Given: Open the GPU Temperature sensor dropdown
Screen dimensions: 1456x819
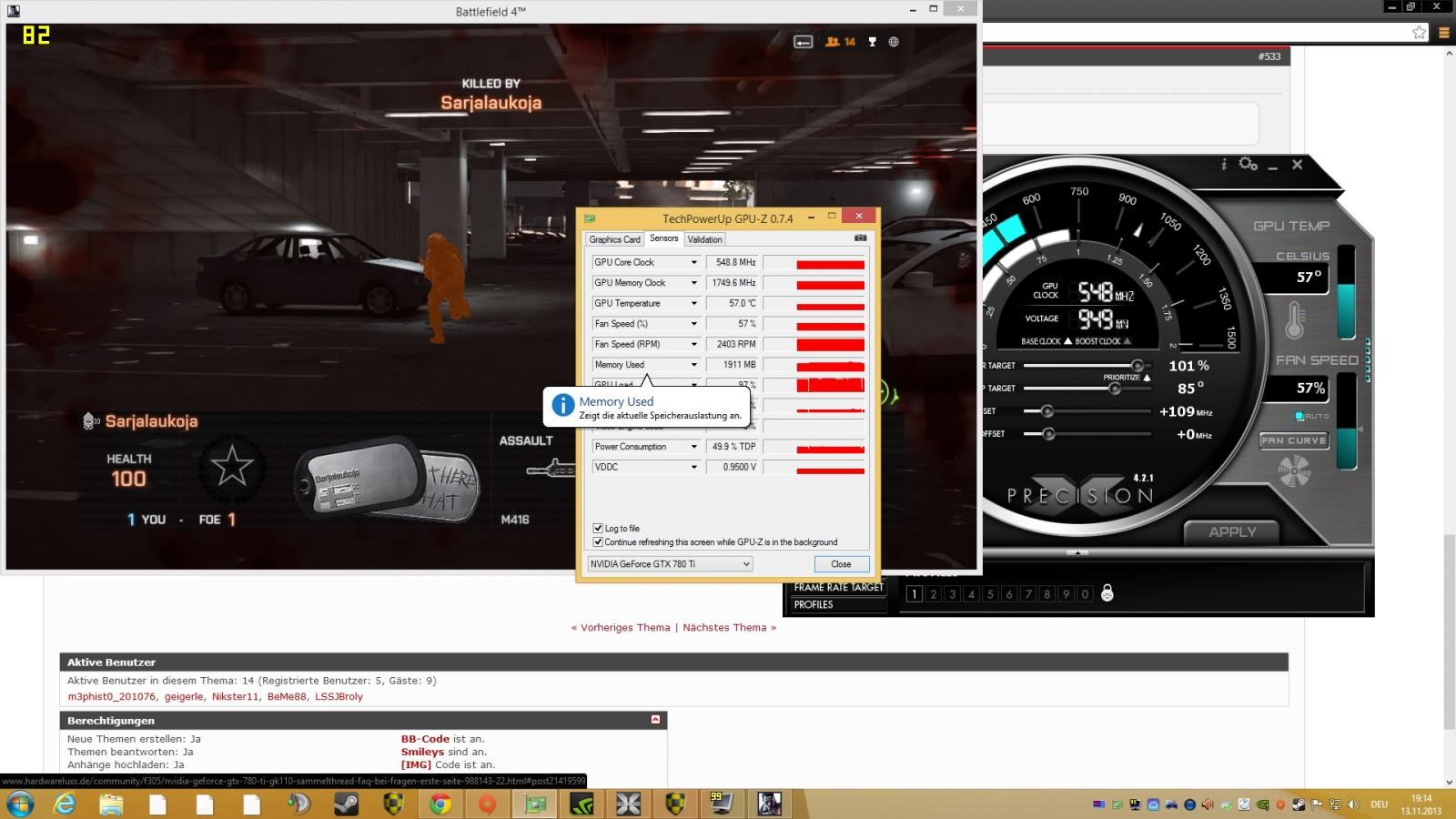Looking at the screenshot, I should click(693, 303).
